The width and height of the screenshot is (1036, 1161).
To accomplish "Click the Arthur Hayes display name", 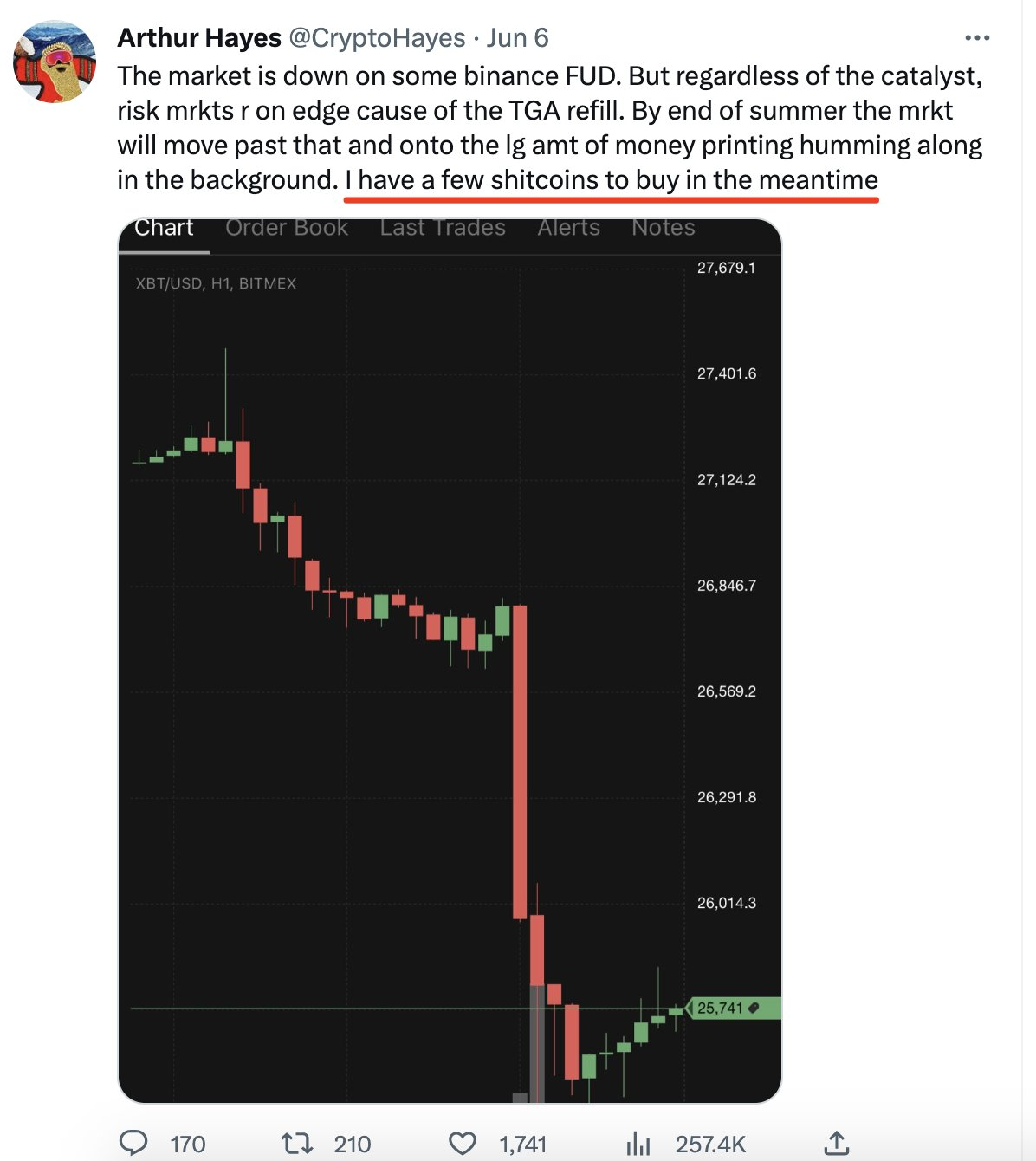I will 199,38.
